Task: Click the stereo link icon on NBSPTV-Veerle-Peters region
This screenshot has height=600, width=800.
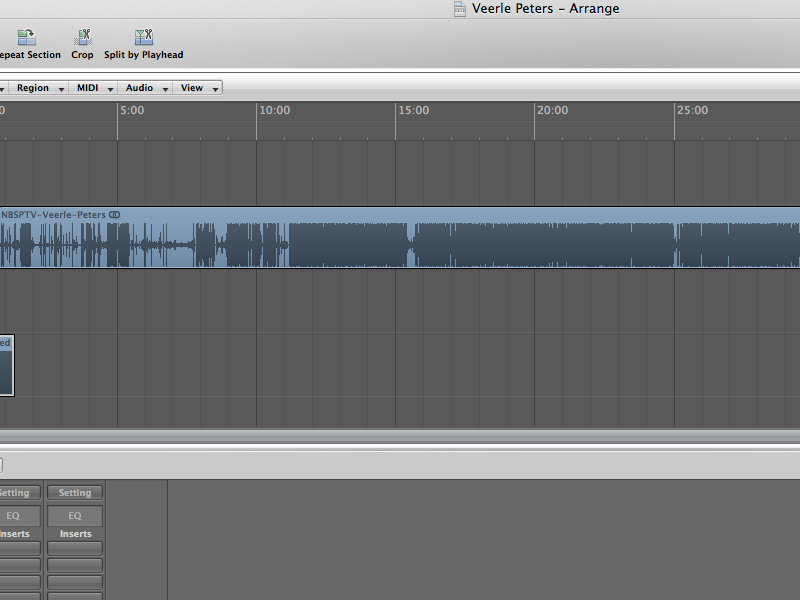Action: (x=115, y=215)
